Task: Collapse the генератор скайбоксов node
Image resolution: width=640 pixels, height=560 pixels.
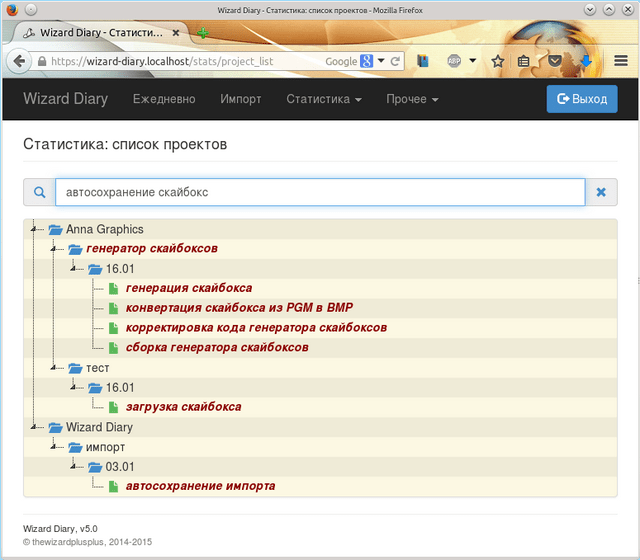Action: click(x=53, y=249)
